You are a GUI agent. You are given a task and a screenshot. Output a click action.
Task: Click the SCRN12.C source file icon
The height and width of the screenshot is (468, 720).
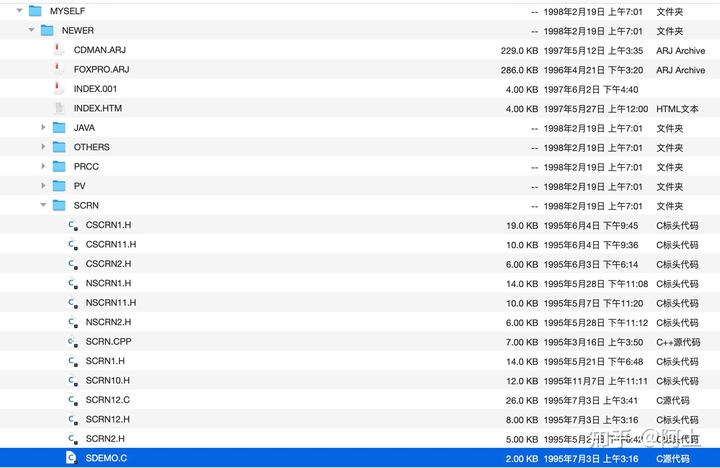tap(71, 400)
